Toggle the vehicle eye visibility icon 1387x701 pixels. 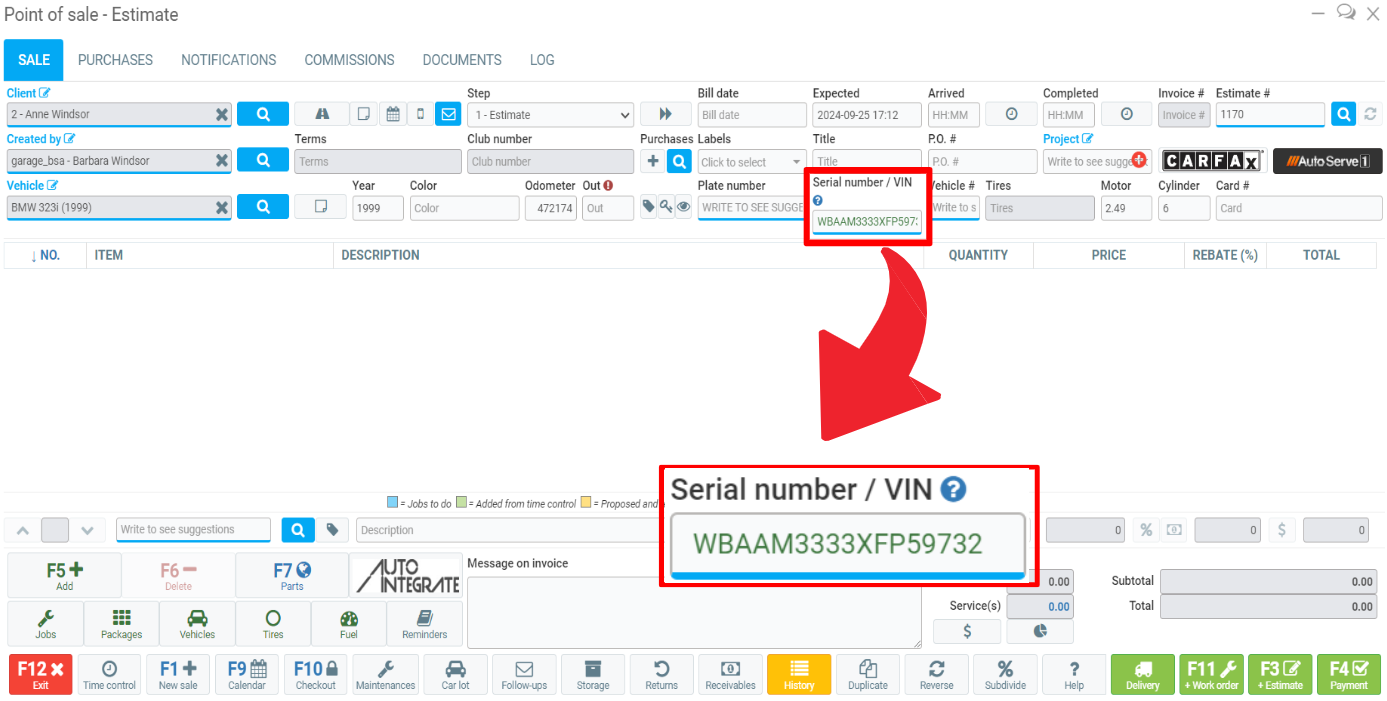click(683, 207)
